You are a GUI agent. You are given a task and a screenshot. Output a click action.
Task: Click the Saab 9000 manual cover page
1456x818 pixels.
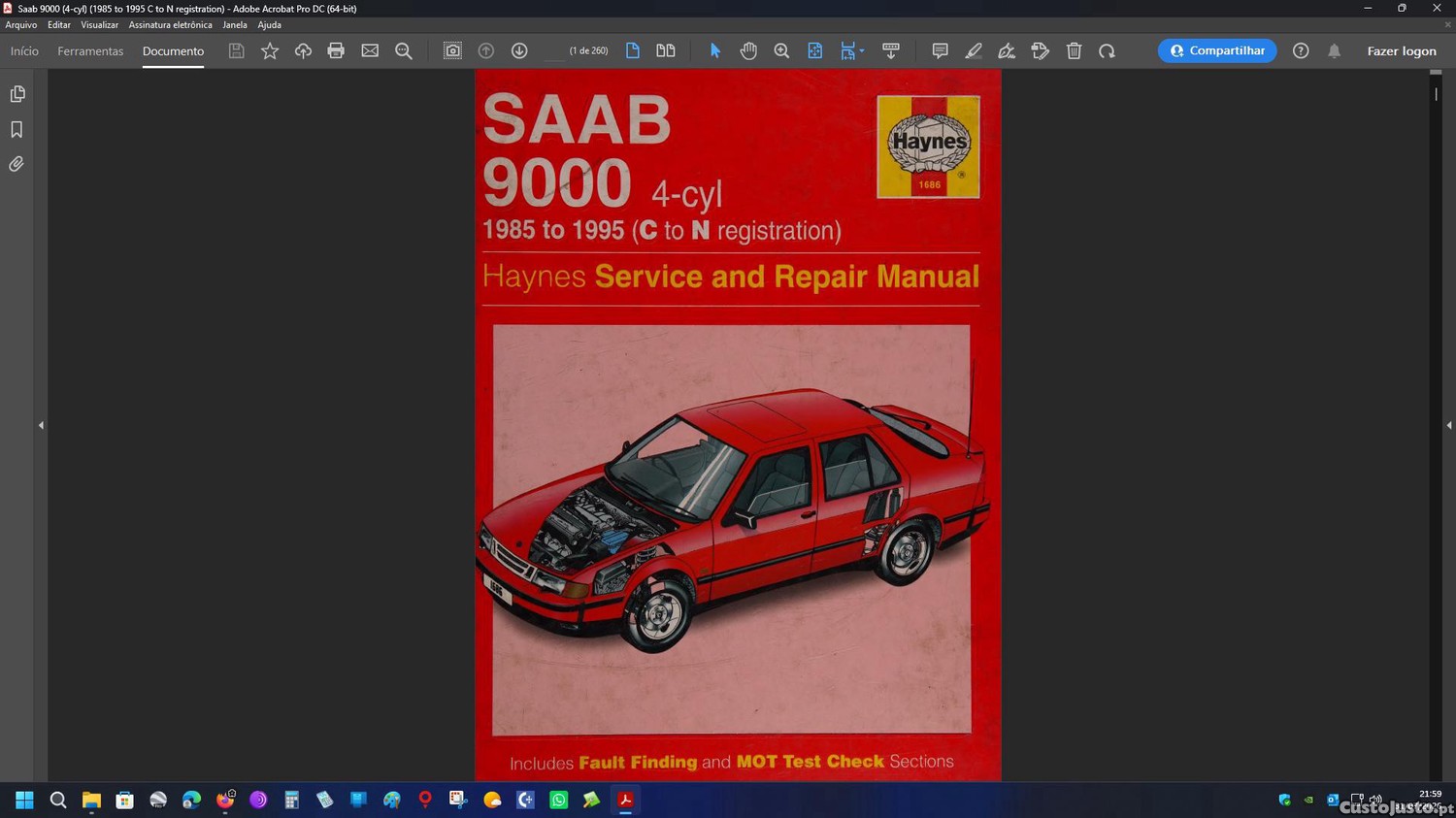[738, 425]
